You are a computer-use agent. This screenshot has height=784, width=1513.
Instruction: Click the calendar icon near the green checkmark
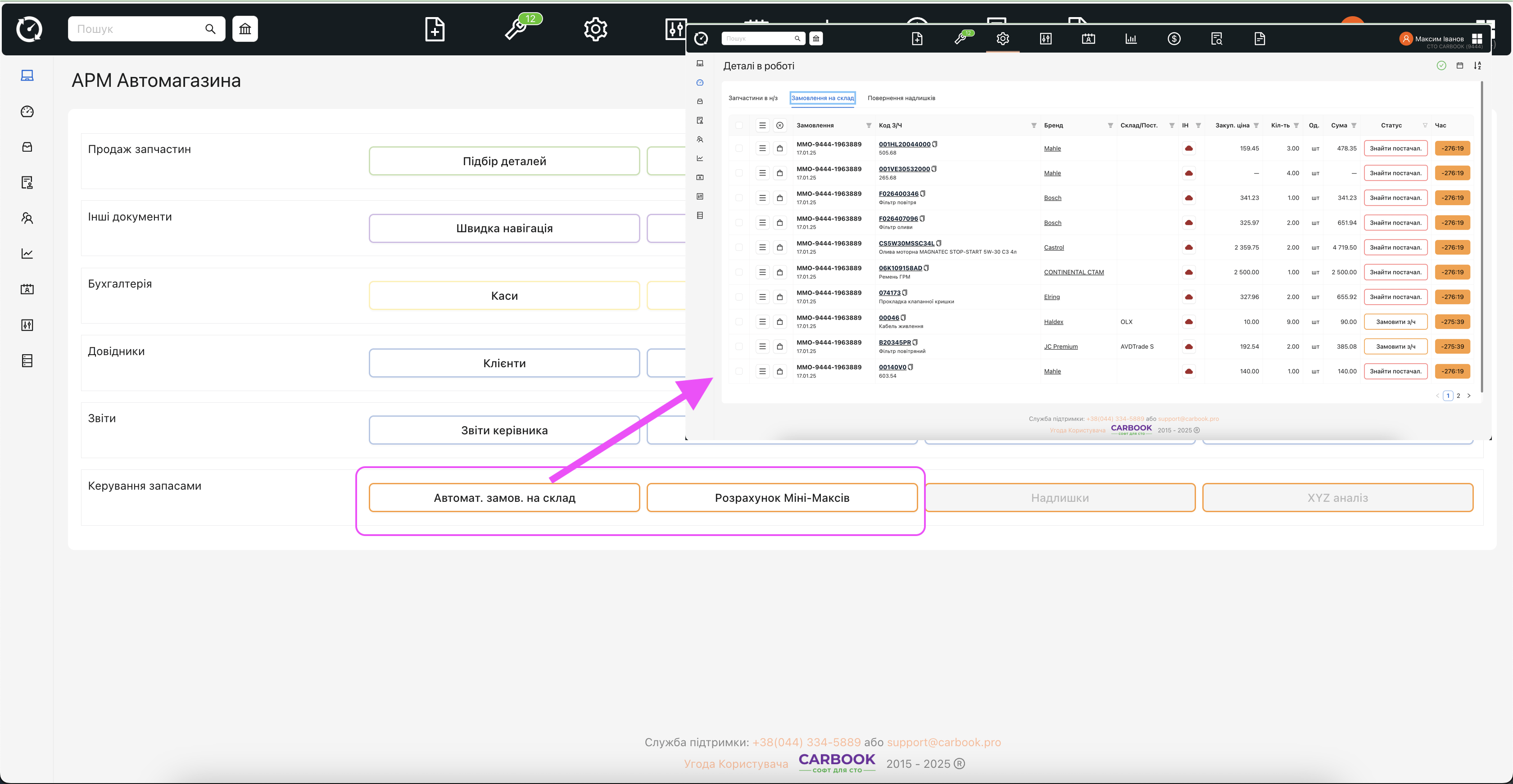[x=1459, y=66]
